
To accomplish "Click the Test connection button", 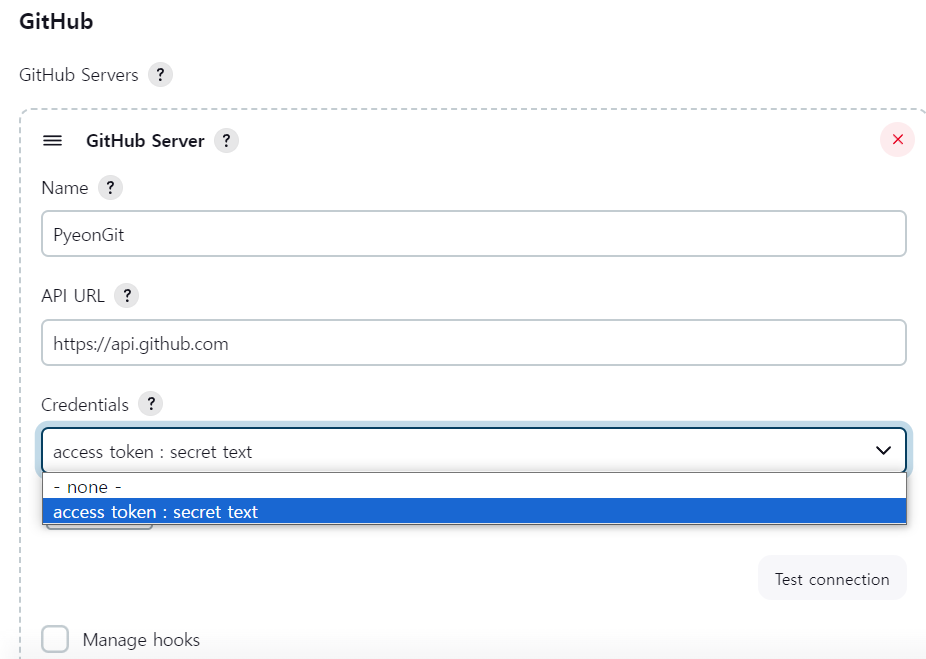I will (x=832, y=578).
